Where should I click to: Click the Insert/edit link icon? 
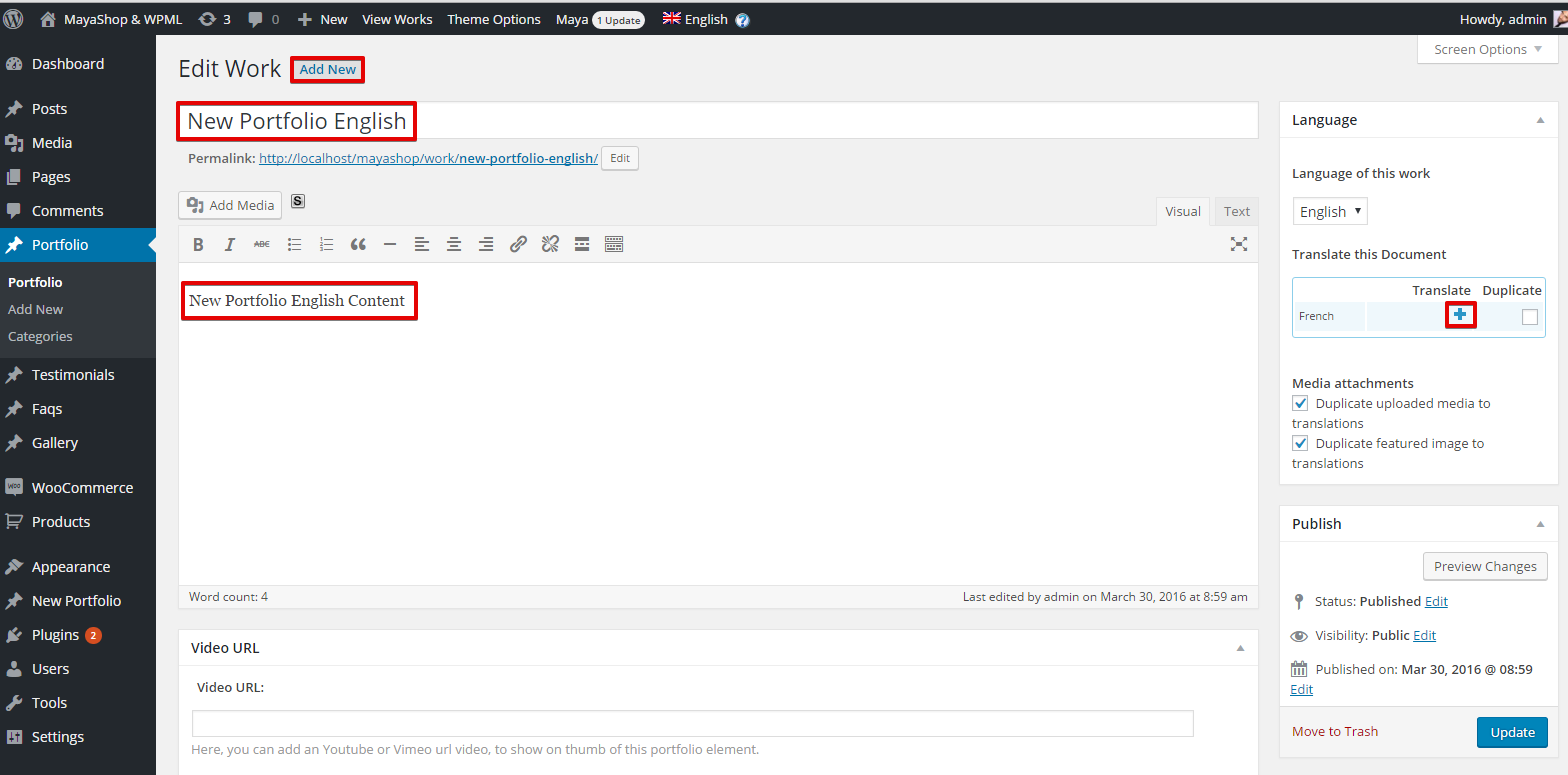518,244
